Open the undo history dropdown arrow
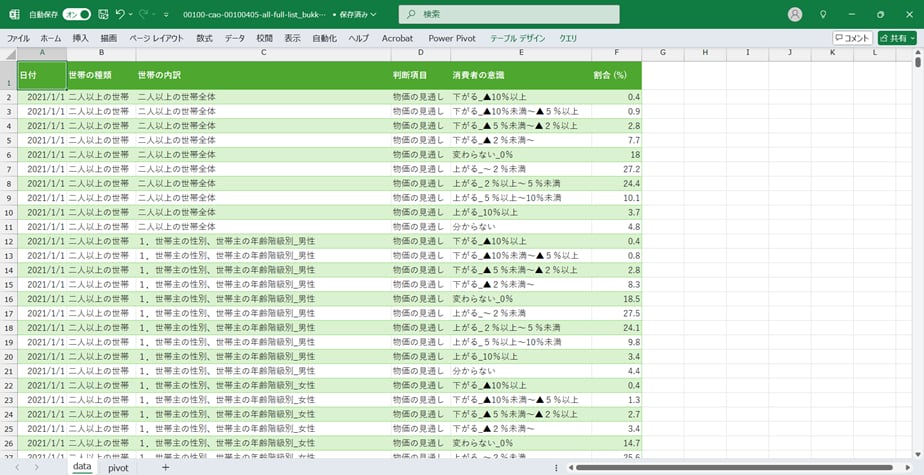924x475 pixels. pos(132,15)
